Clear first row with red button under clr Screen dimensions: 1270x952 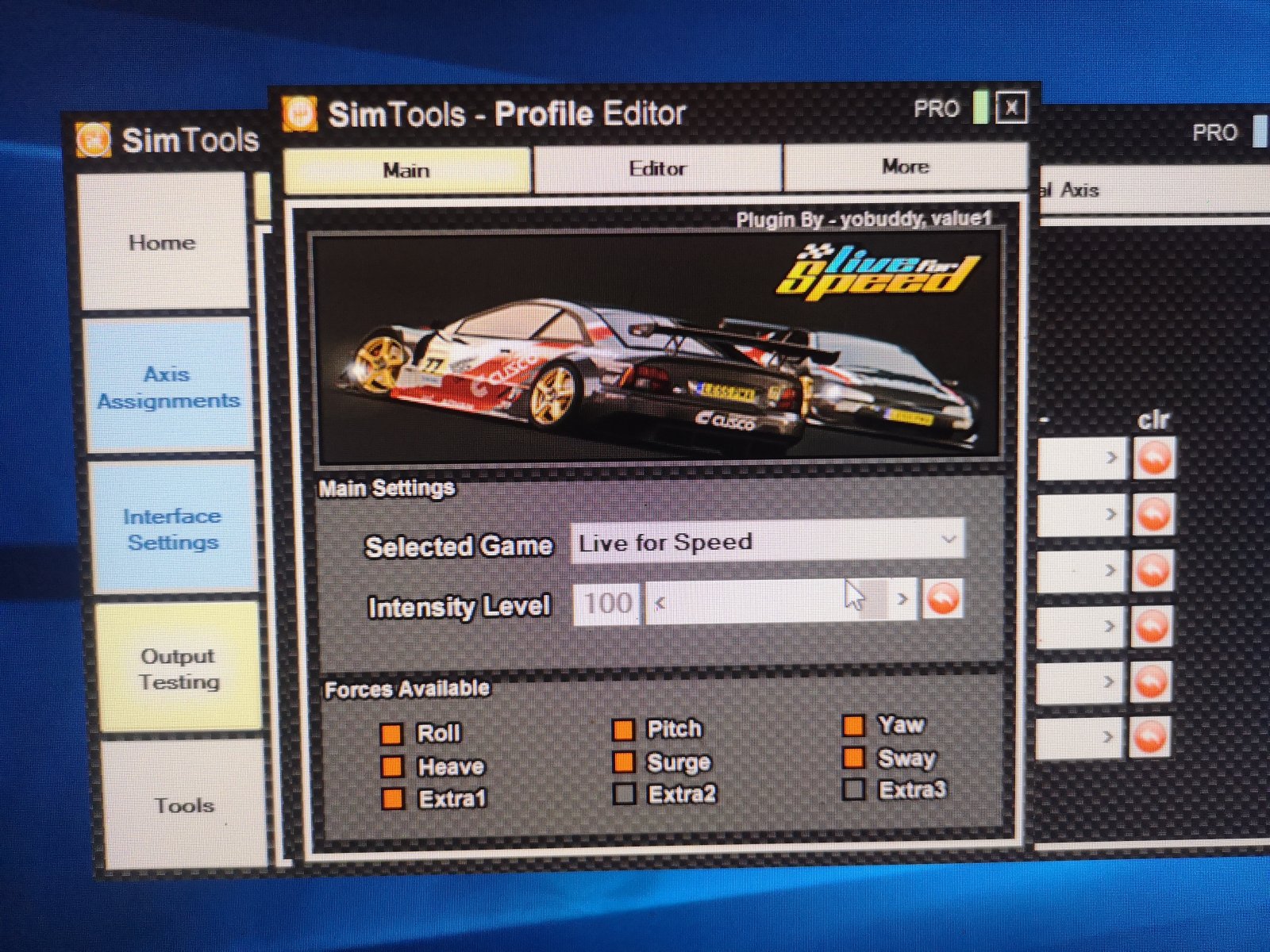1155,459
